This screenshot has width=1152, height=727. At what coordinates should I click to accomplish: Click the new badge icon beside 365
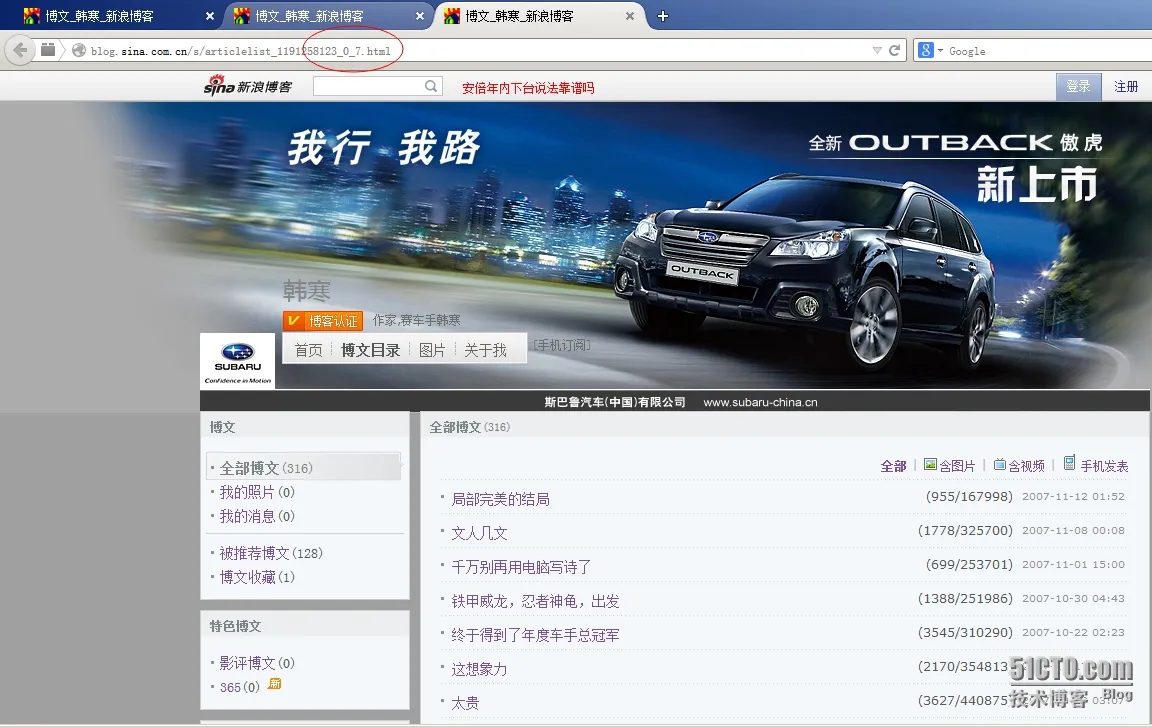tap(274, 684)
